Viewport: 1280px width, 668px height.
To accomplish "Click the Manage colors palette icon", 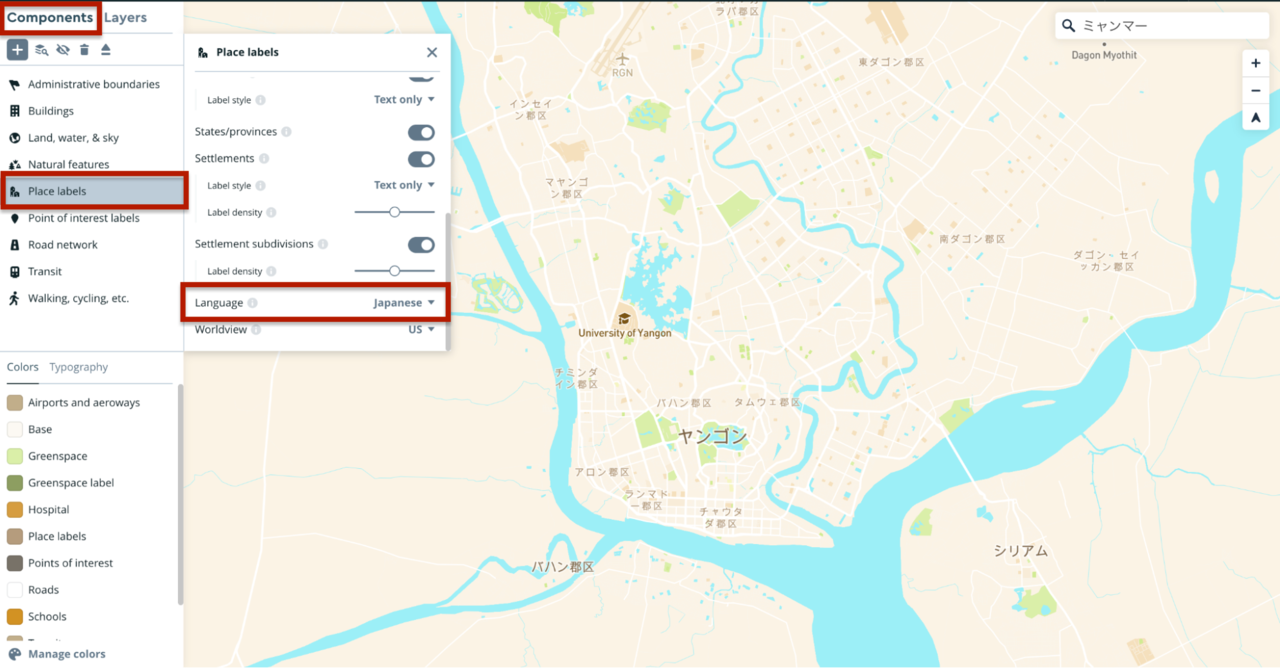I will pos(15,654).
